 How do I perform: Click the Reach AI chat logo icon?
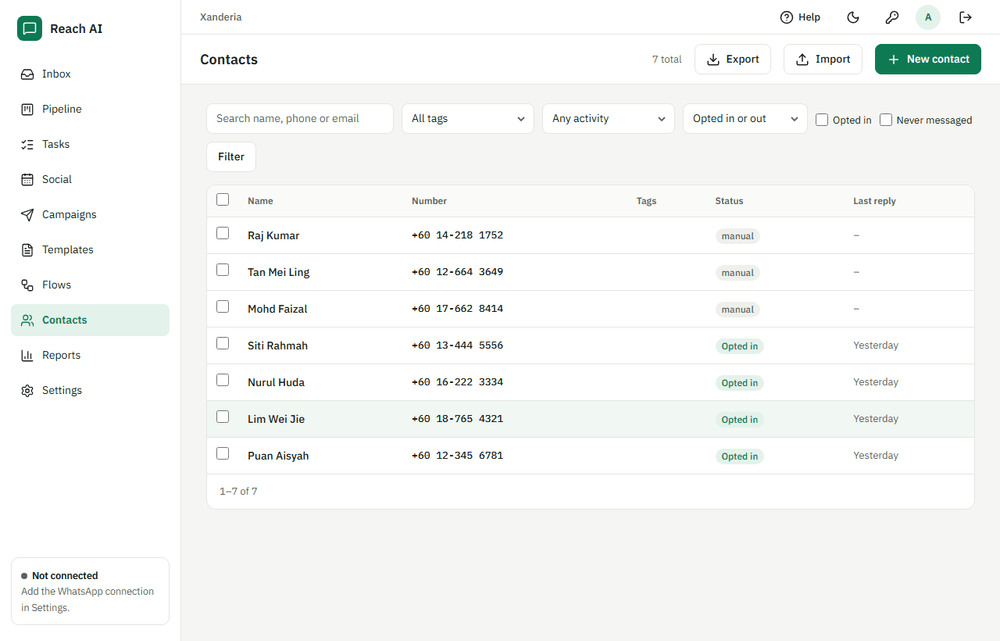[x=29, y=29]
